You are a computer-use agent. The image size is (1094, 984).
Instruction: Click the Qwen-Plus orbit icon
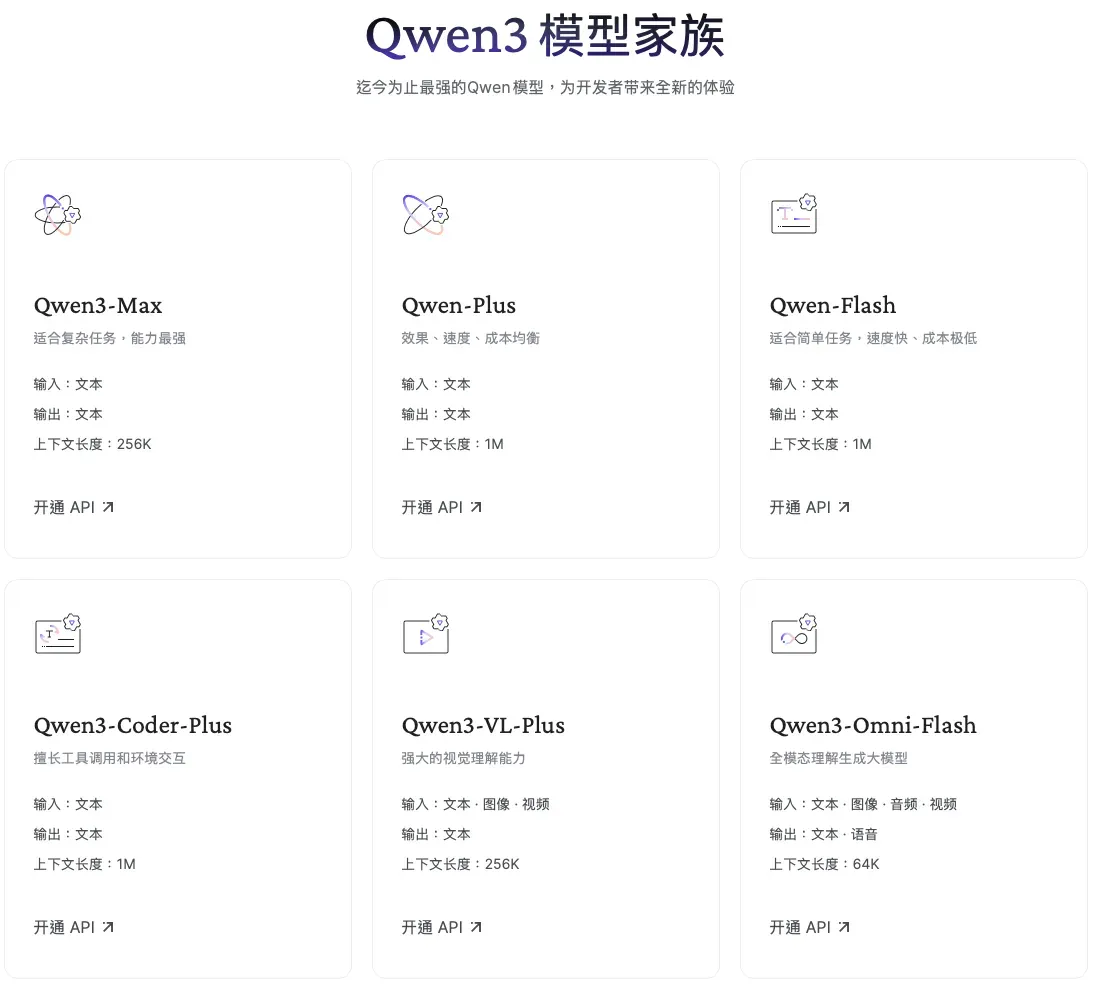point(426,214)
